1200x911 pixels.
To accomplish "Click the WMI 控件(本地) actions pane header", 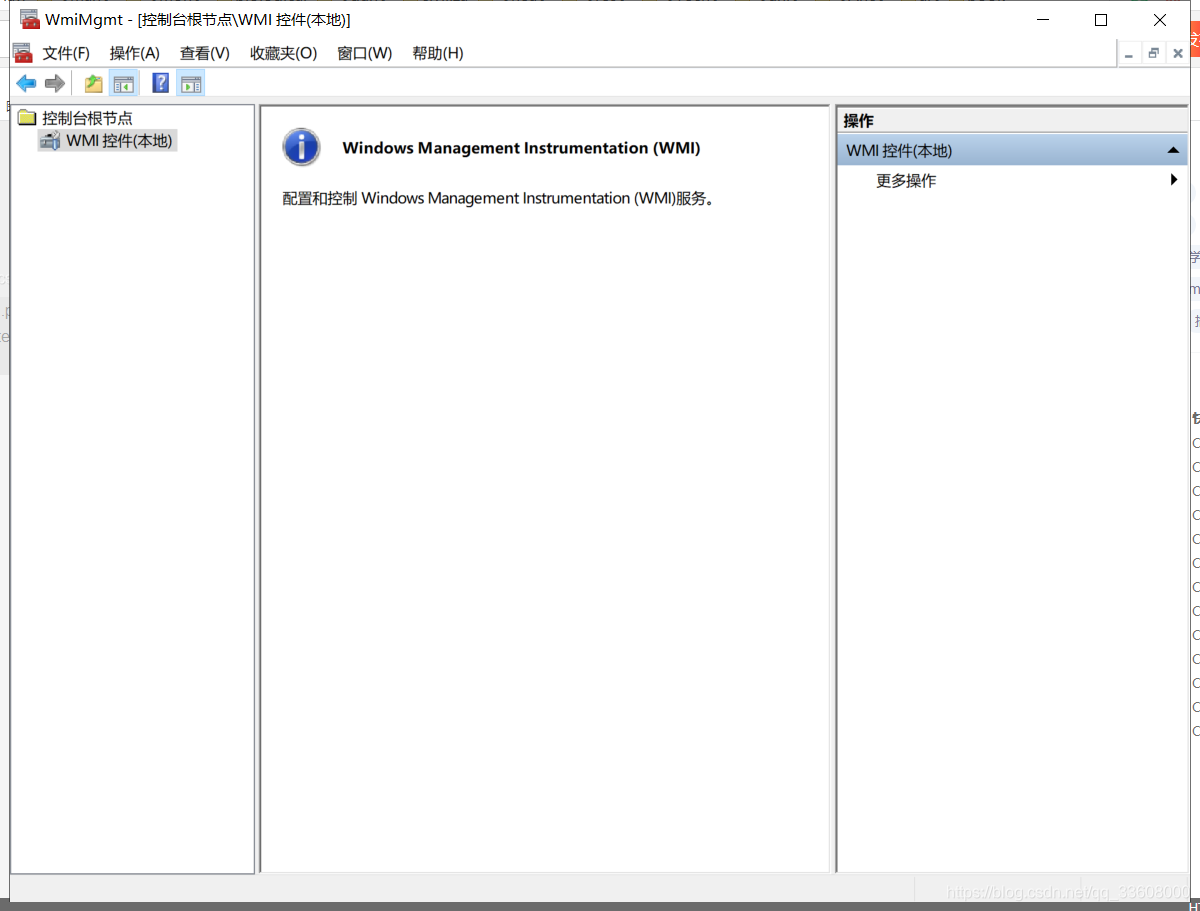I will (1012, 151).
